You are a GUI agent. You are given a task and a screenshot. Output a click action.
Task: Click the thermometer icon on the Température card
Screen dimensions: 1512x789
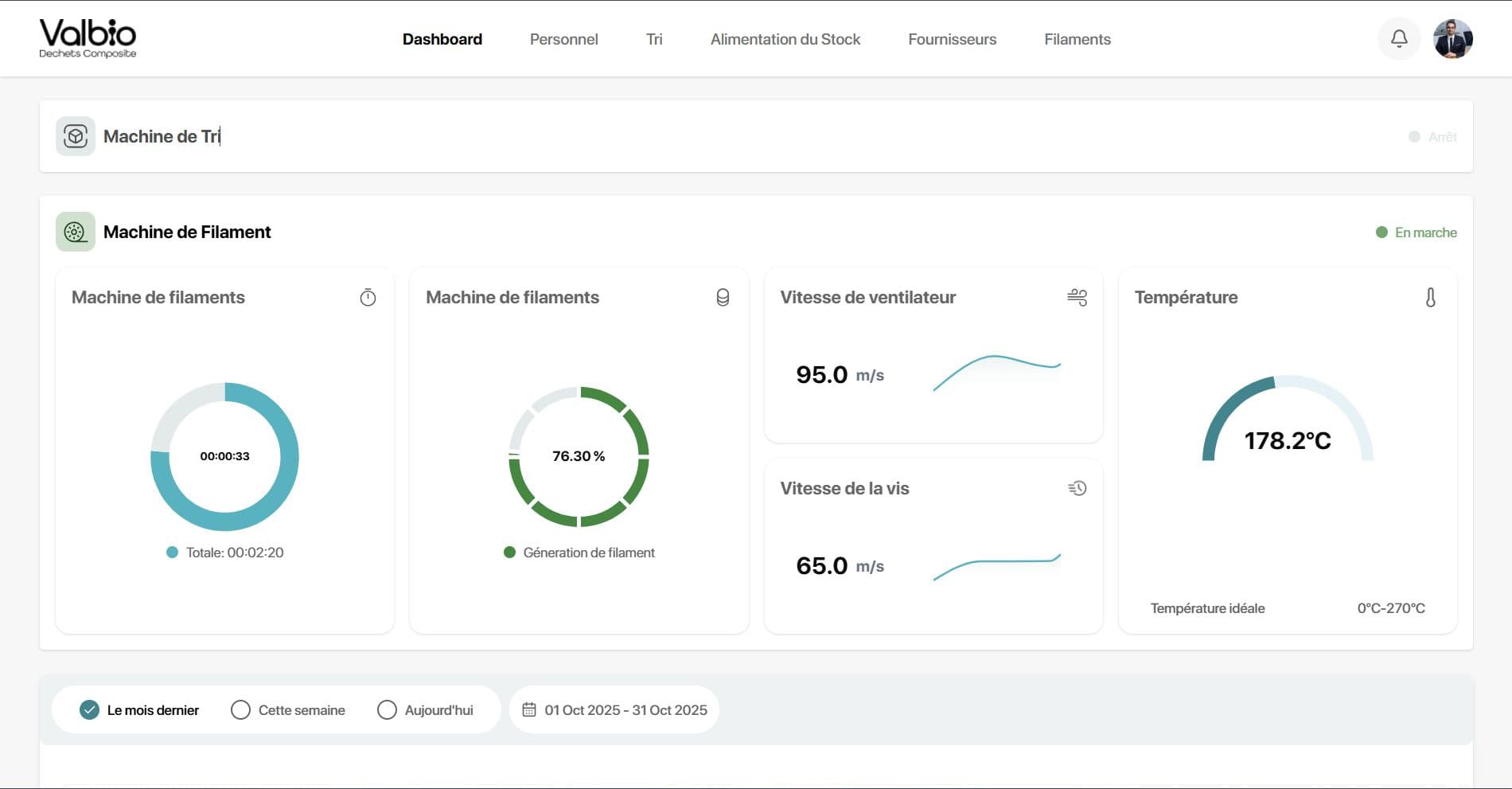coord(1432,298)
